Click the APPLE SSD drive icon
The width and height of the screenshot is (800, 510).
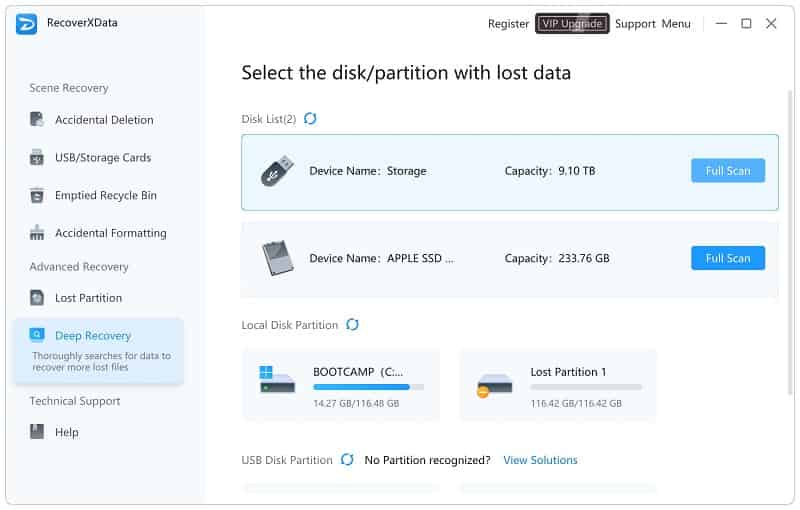pos(277,258)
